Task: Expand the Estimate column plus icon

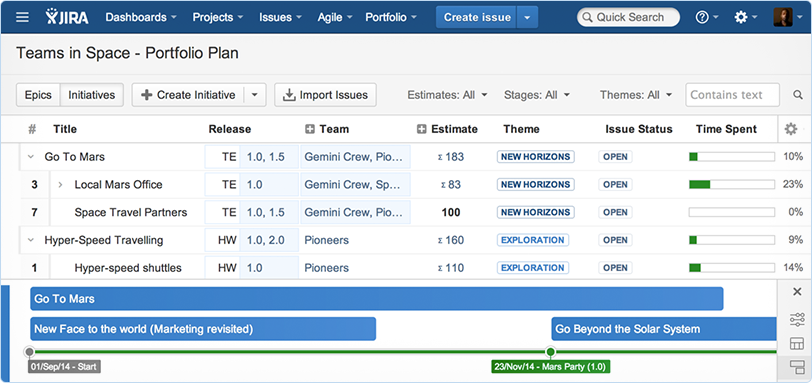Action: [422, 129]
